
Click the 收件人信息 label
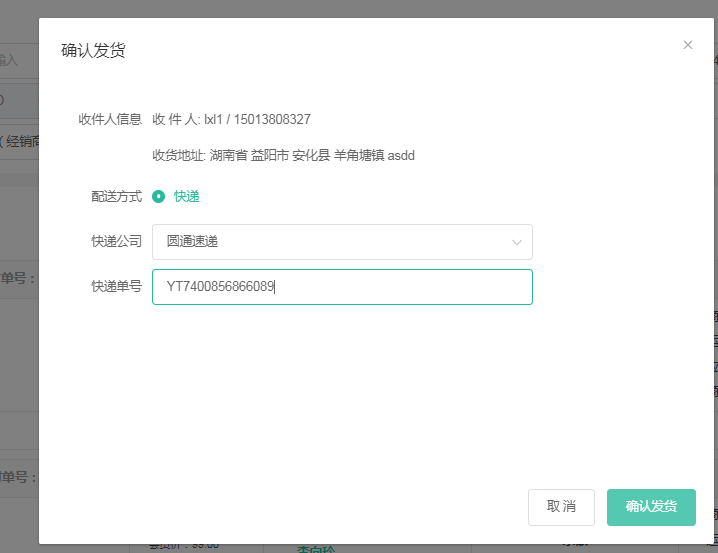point(110,120)
